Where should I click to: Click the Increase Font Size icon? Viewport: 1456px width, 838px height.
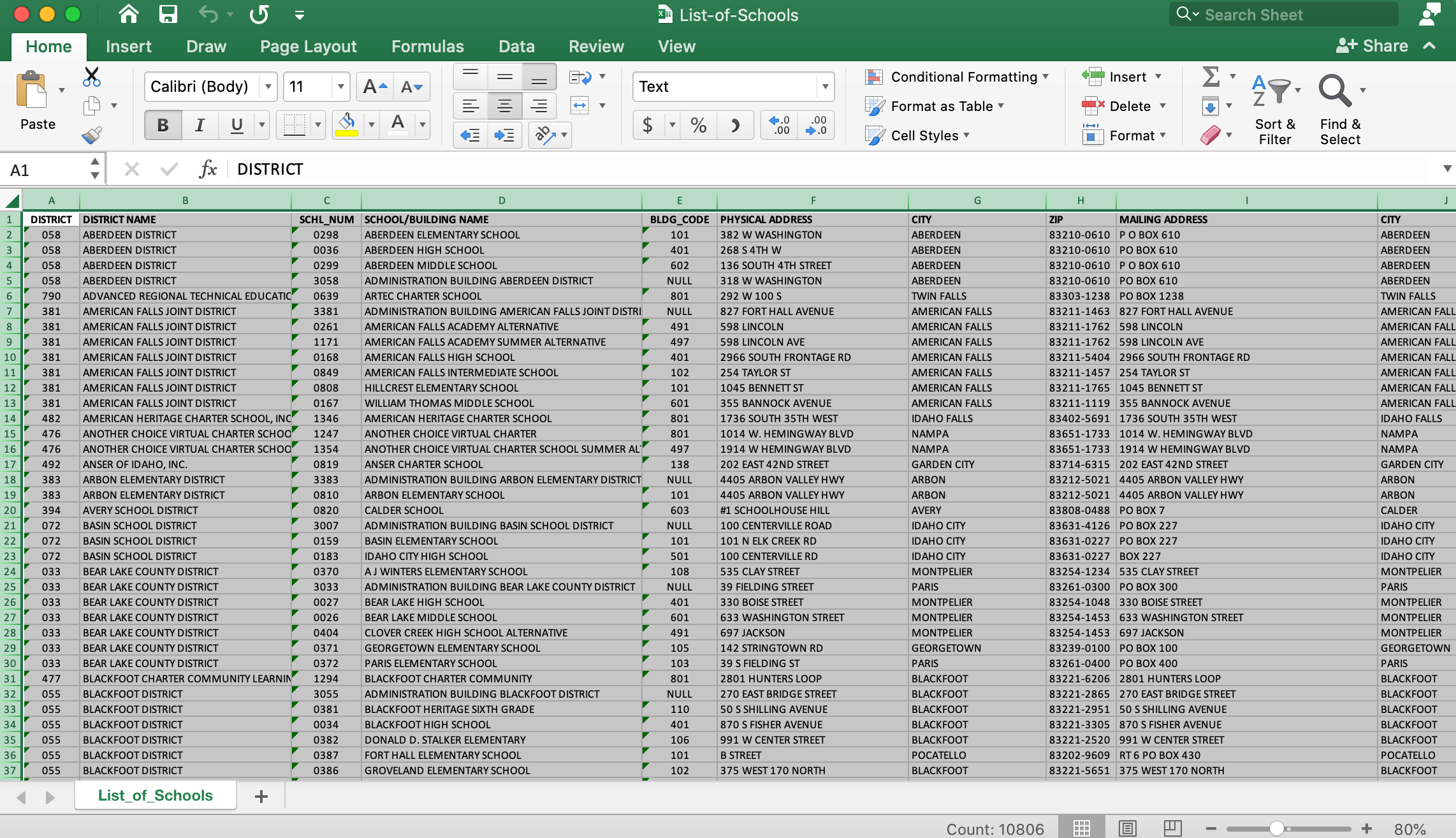[374, 87]
